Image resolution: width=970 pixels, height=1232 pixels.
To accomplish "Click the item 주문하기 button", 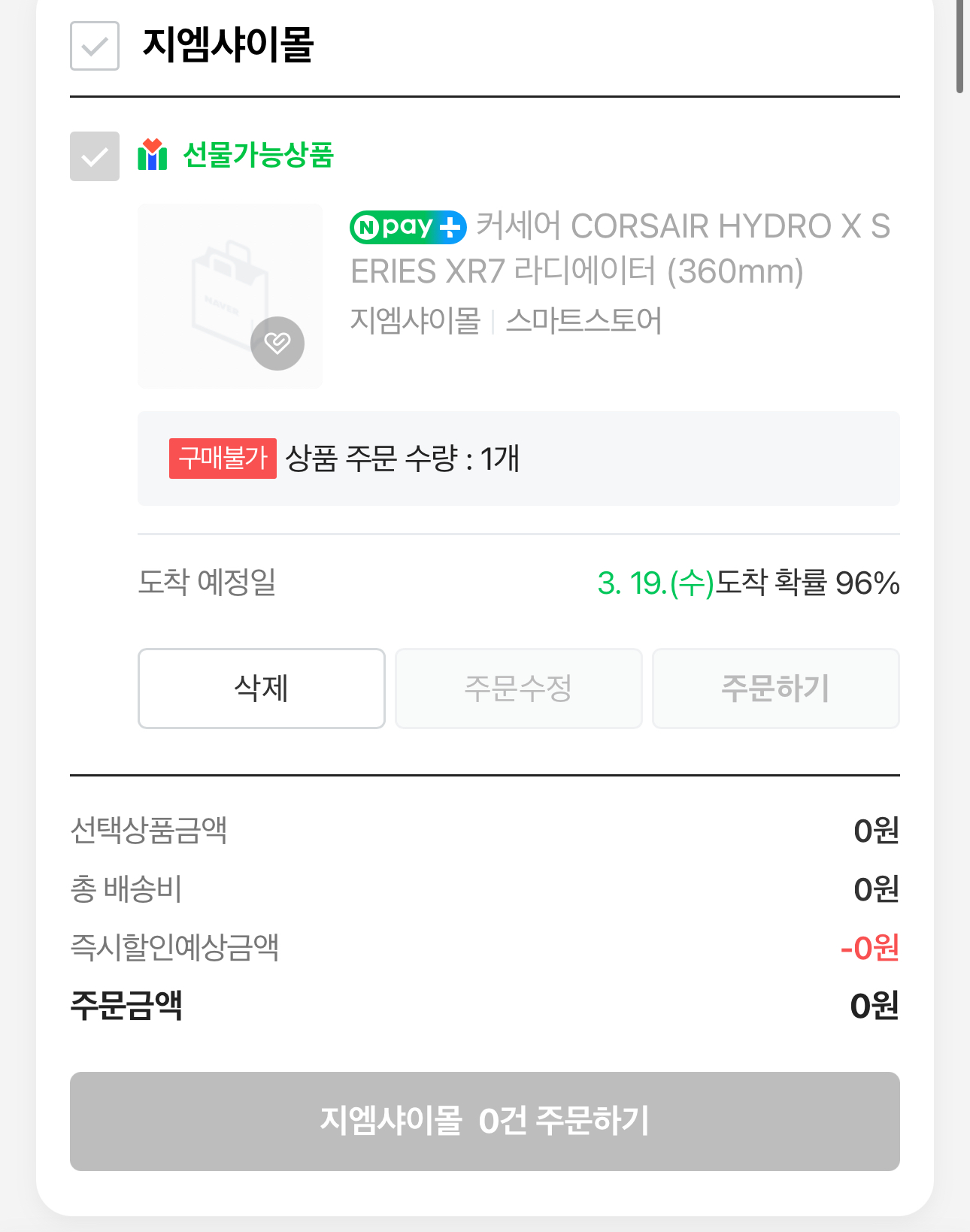I will coord(776,689).
